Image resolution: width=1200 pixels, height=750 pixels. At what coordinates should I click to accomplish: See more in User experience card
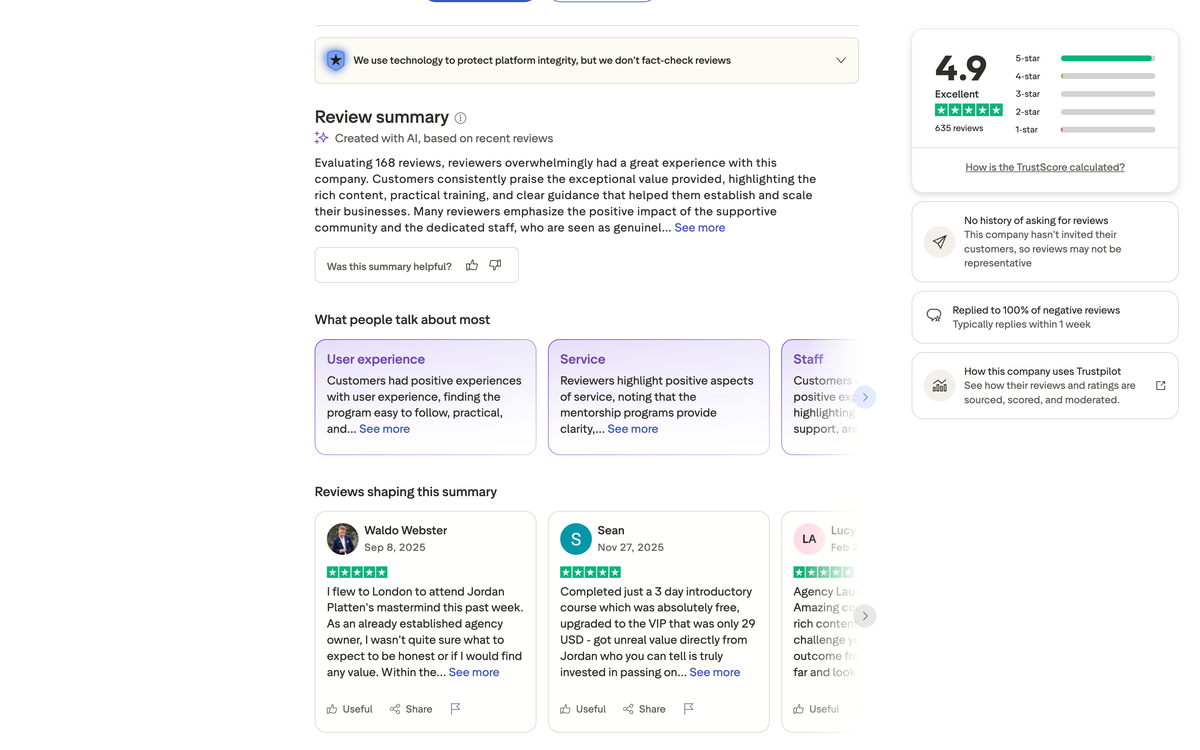pos(384,428)
